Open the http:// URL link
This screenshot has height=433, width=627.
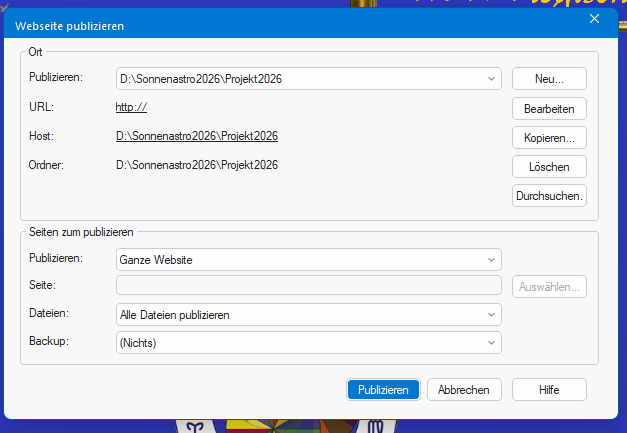(x=132, y=107)
